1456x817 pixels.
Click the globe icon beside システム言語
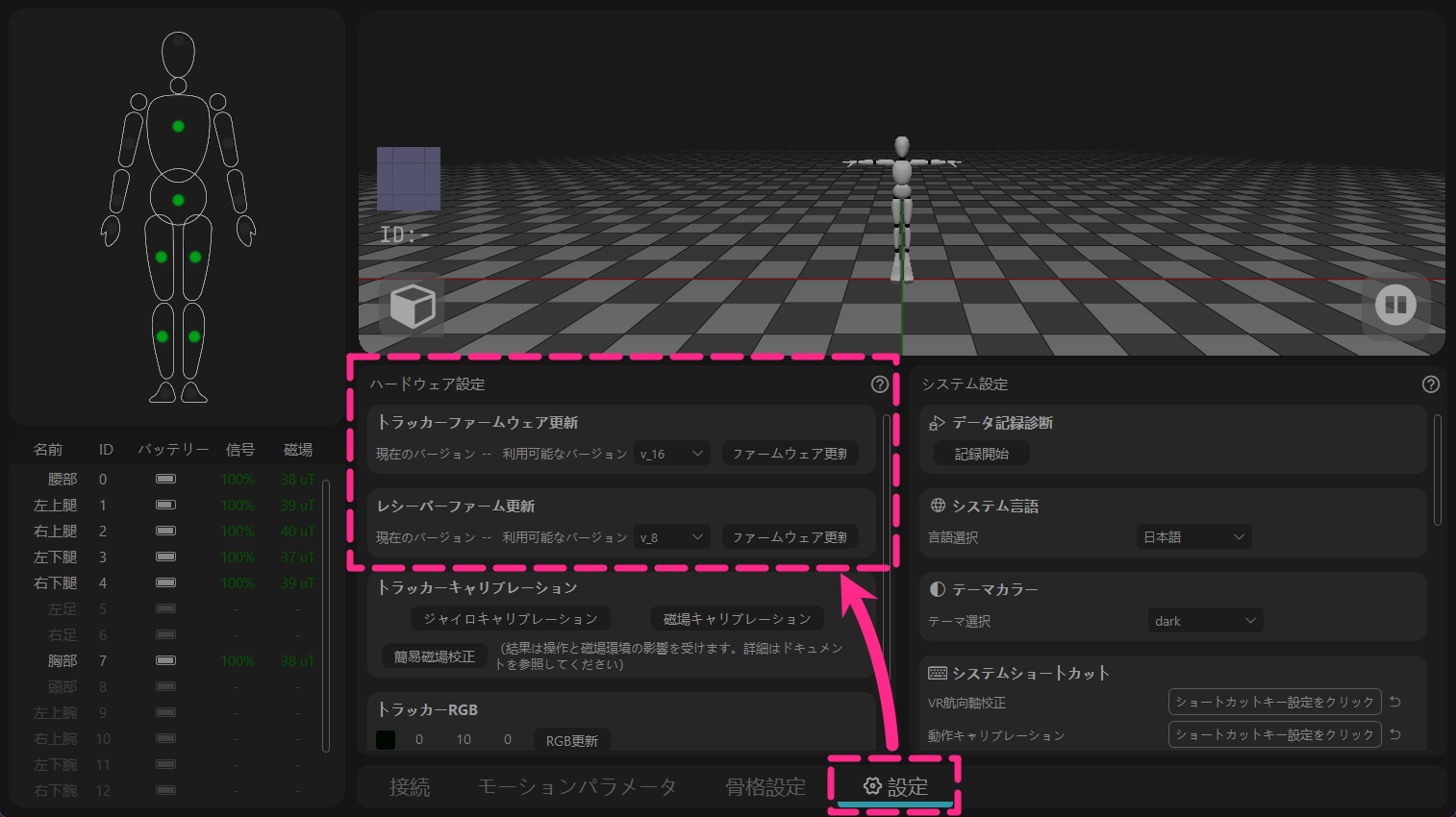938,506
